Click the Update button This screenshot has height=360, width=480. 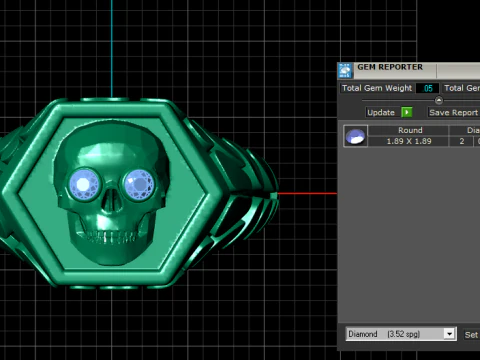(x=381, y=112)
